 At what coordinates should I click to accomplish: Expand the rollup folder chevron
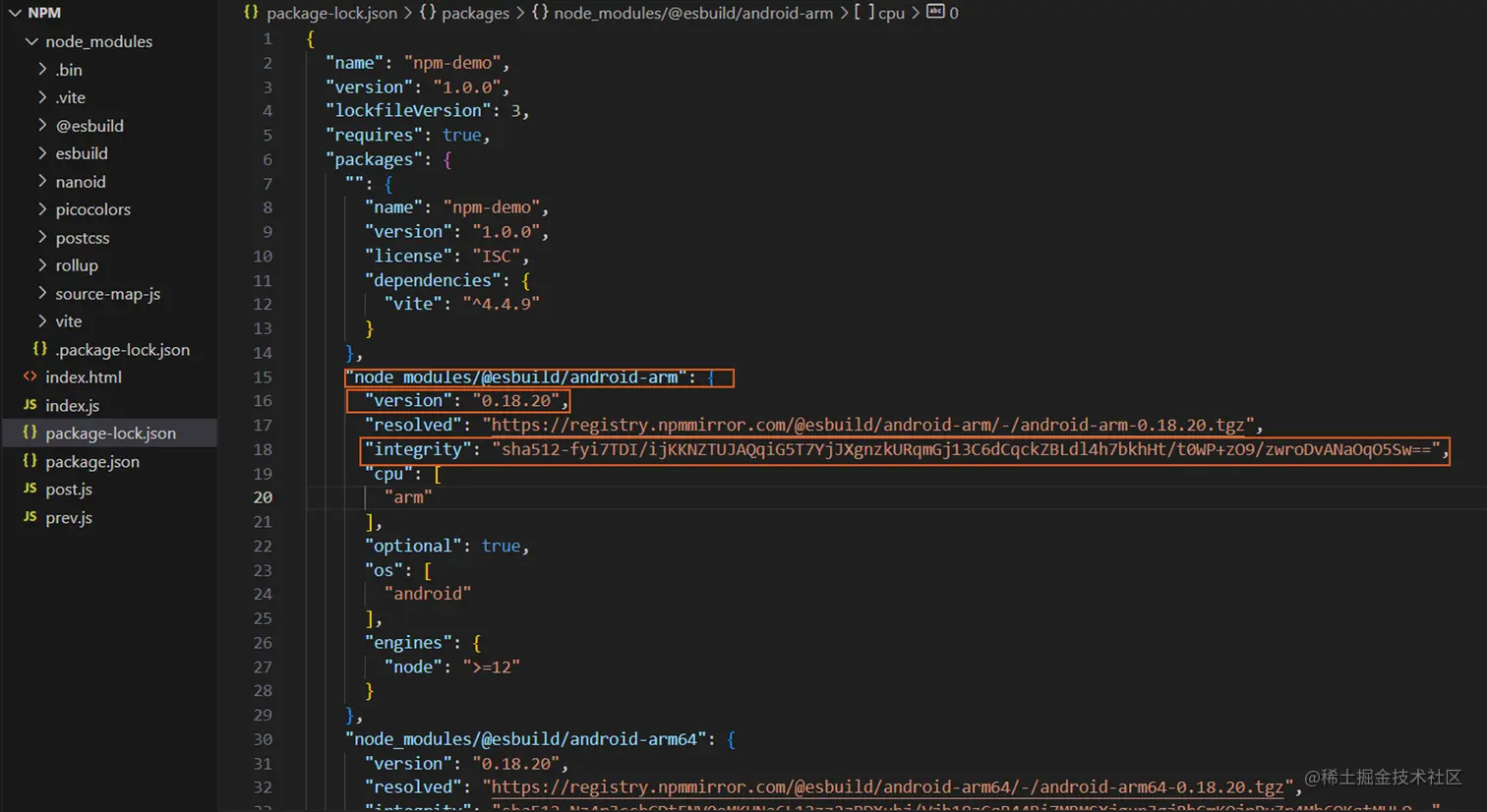[42, 265]
